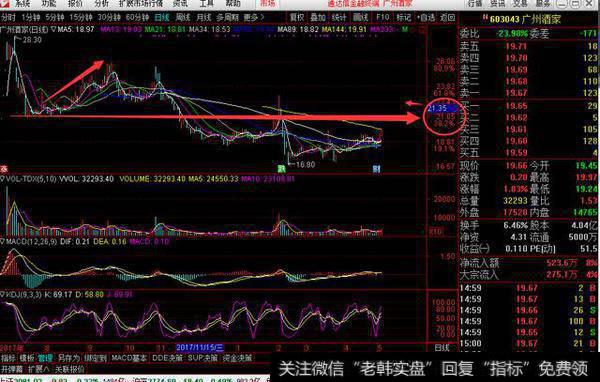Image resolution: width=600 pixels, height=382 pixels.
Task: Switch to 分时 time-share period
Action: (8, 18)
